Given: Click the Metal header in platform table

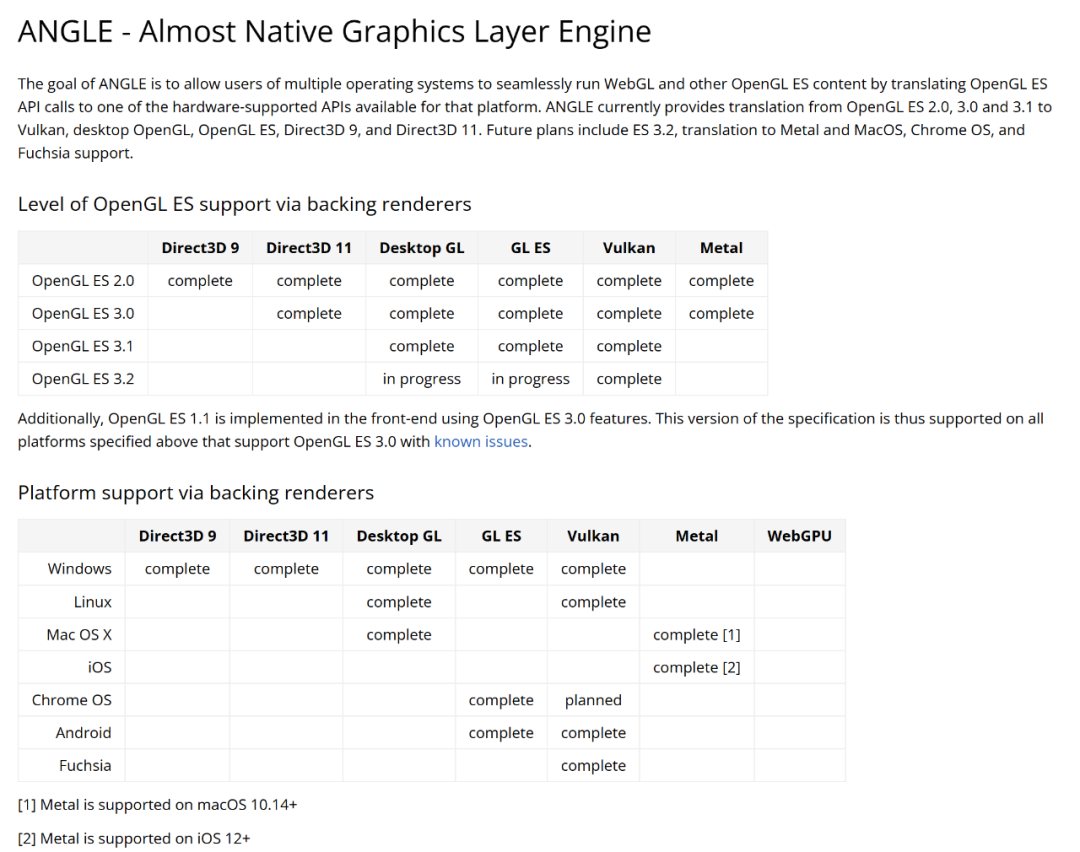Looking at the screenshot, I should pyautogui.click(x=696, y=536).
